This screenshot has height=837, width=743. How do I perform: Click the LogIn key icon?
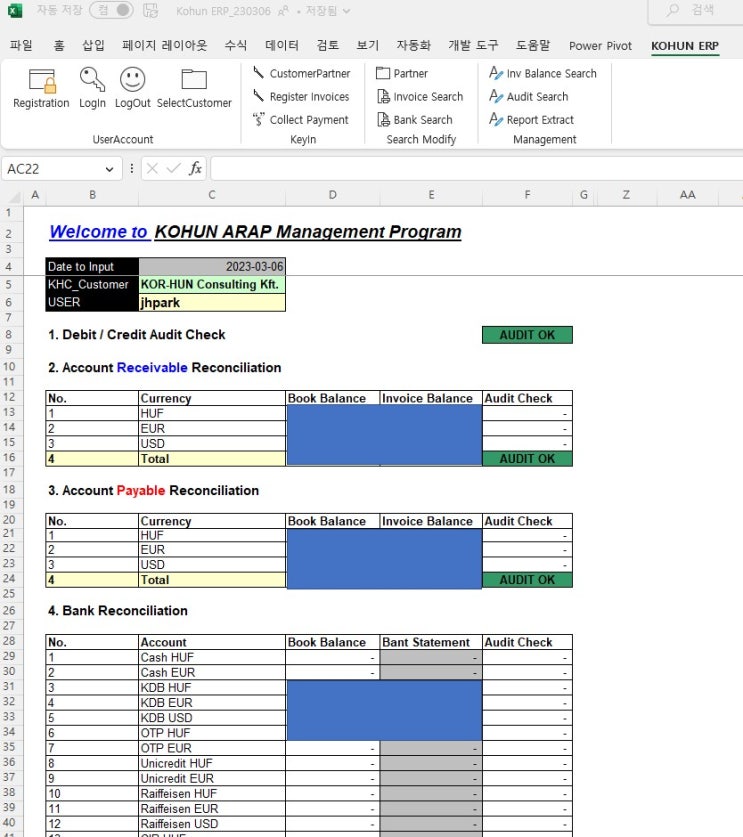pyautogui.click(x=92, y=81)
